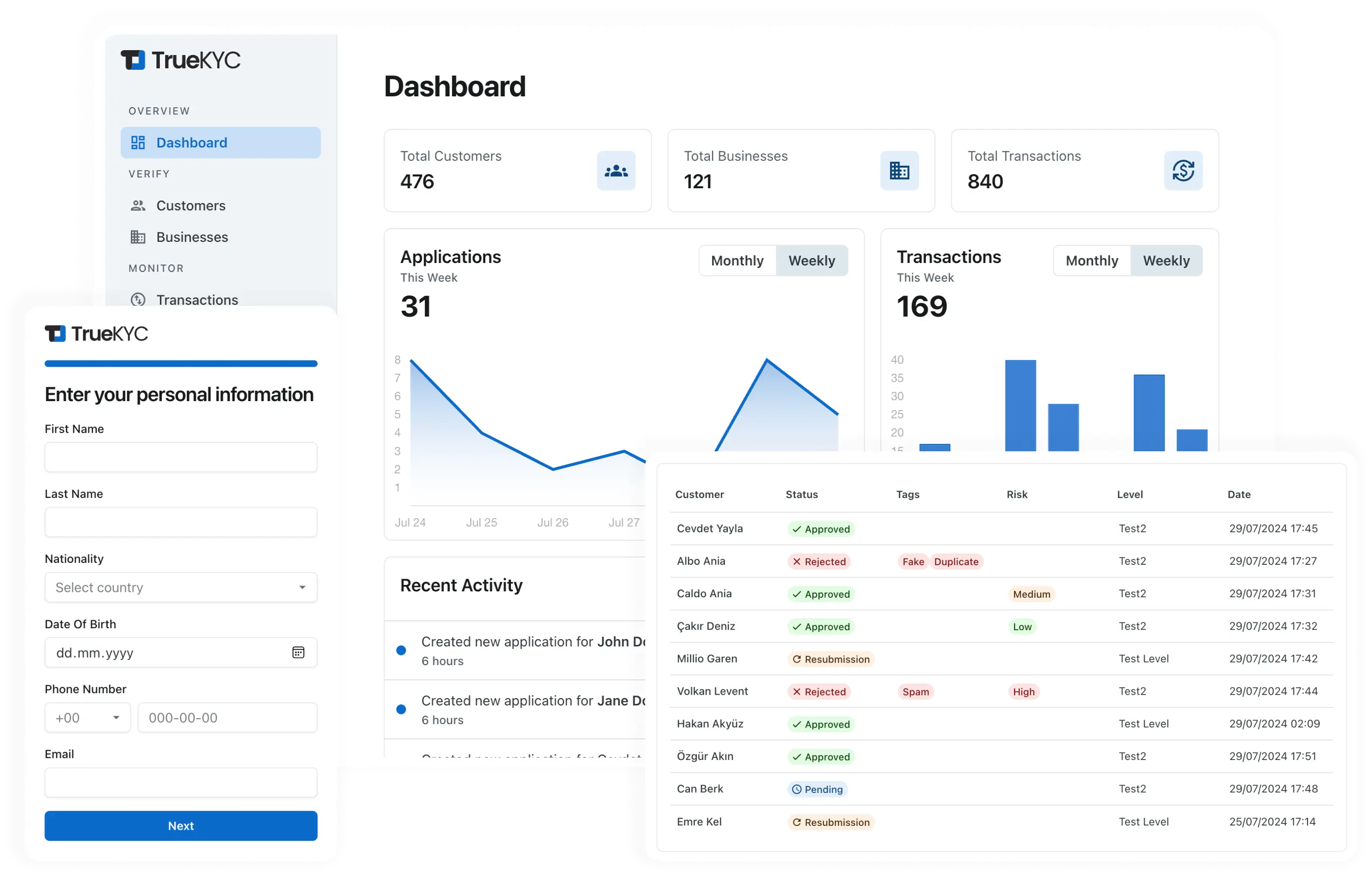Toggle Weekly view on Applications chart

click(811, 261)
